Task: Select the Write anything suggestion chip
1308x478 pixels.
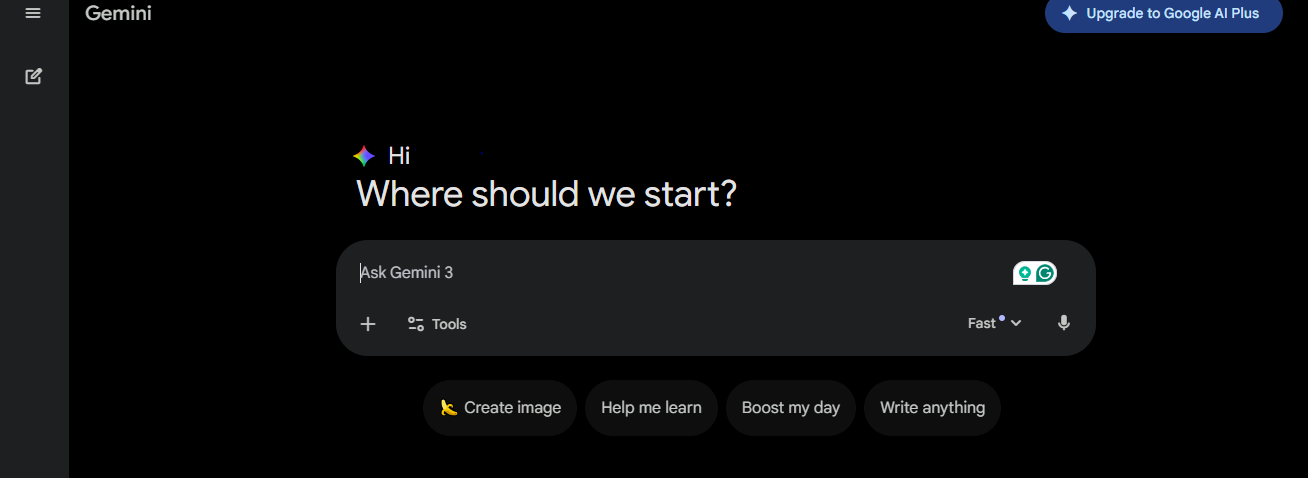Action: (932, 408)
